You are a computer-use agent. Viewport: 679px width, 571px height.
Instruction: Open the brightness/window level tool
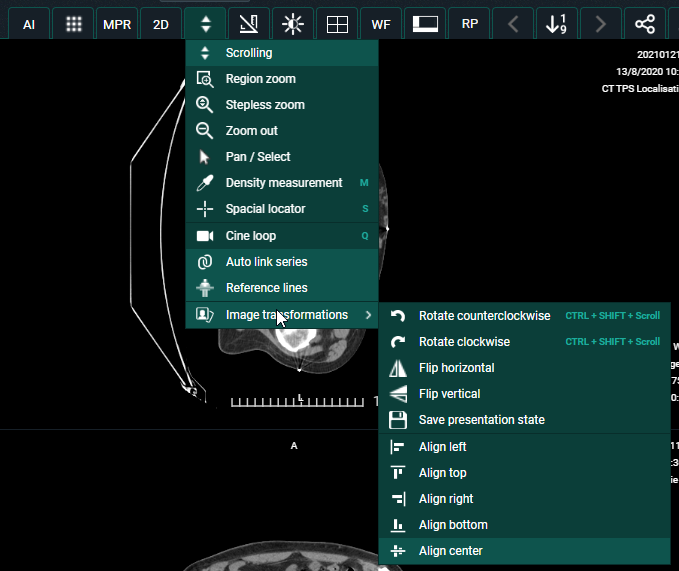pos(293,24)
